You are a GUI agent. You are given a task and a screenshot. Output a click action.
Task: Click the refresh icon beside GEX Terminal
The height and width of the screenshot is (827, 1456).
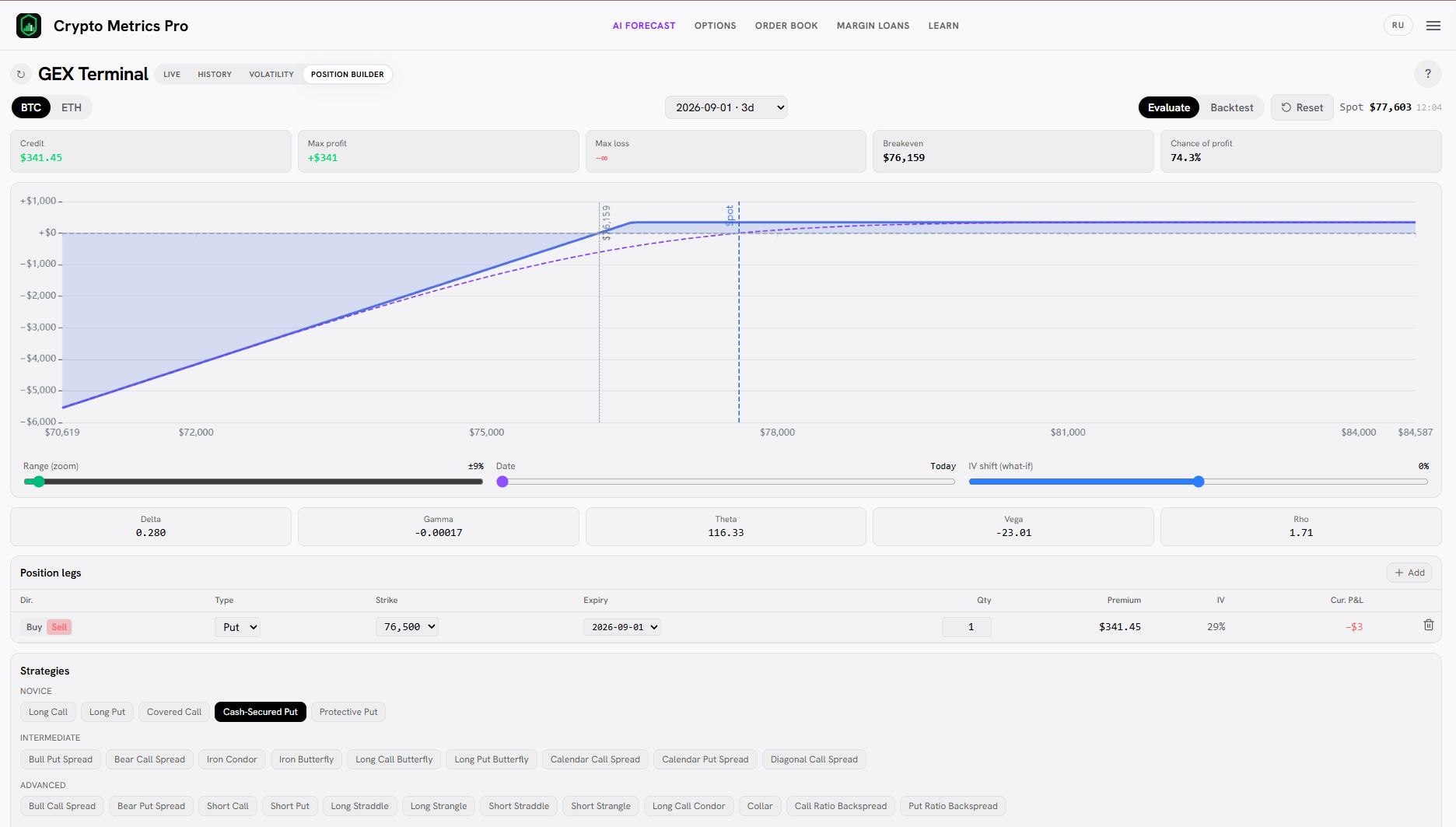point(21,75)
